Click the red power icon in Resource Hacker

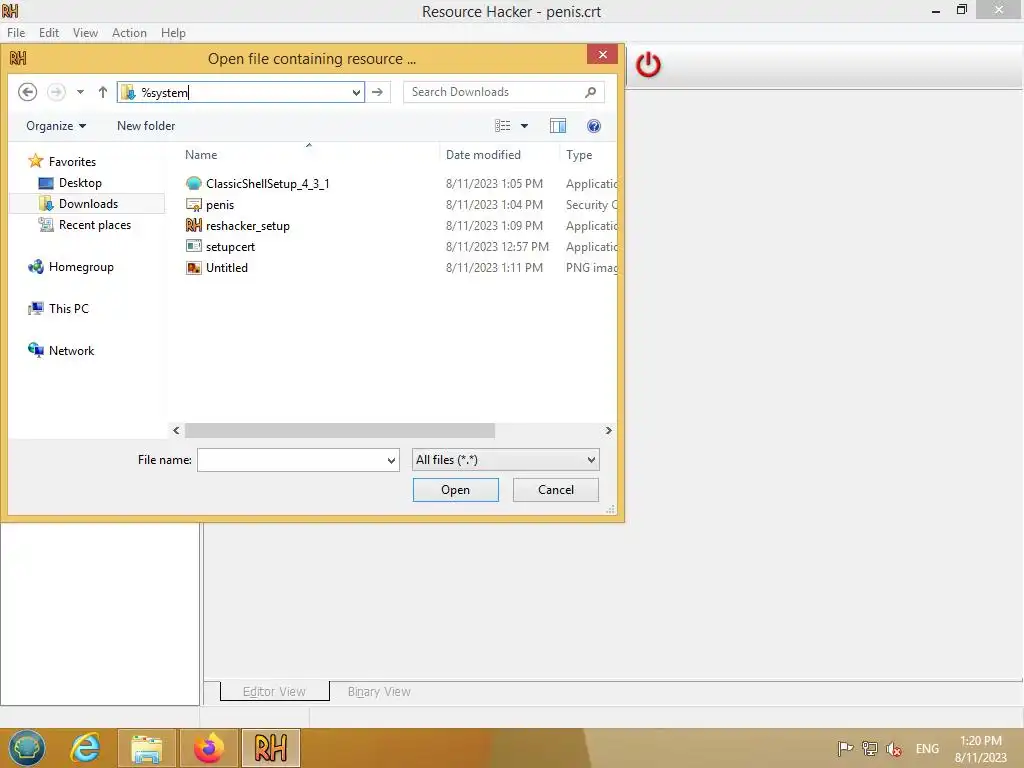coord(648,65)
